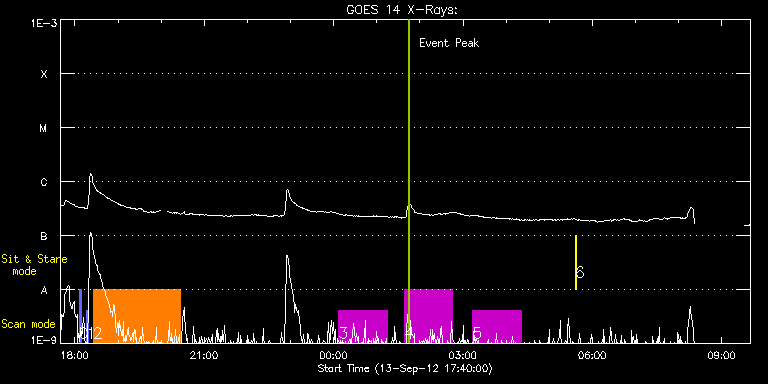Click the M flare class axis label
The height and width of the screenshot is (384, 768).
[44, 128]
